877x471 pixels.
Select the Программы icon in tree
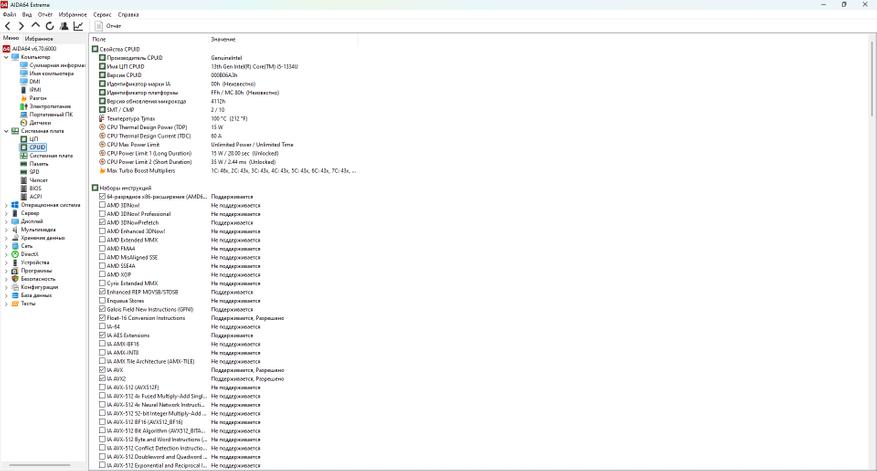pos(15,271)
